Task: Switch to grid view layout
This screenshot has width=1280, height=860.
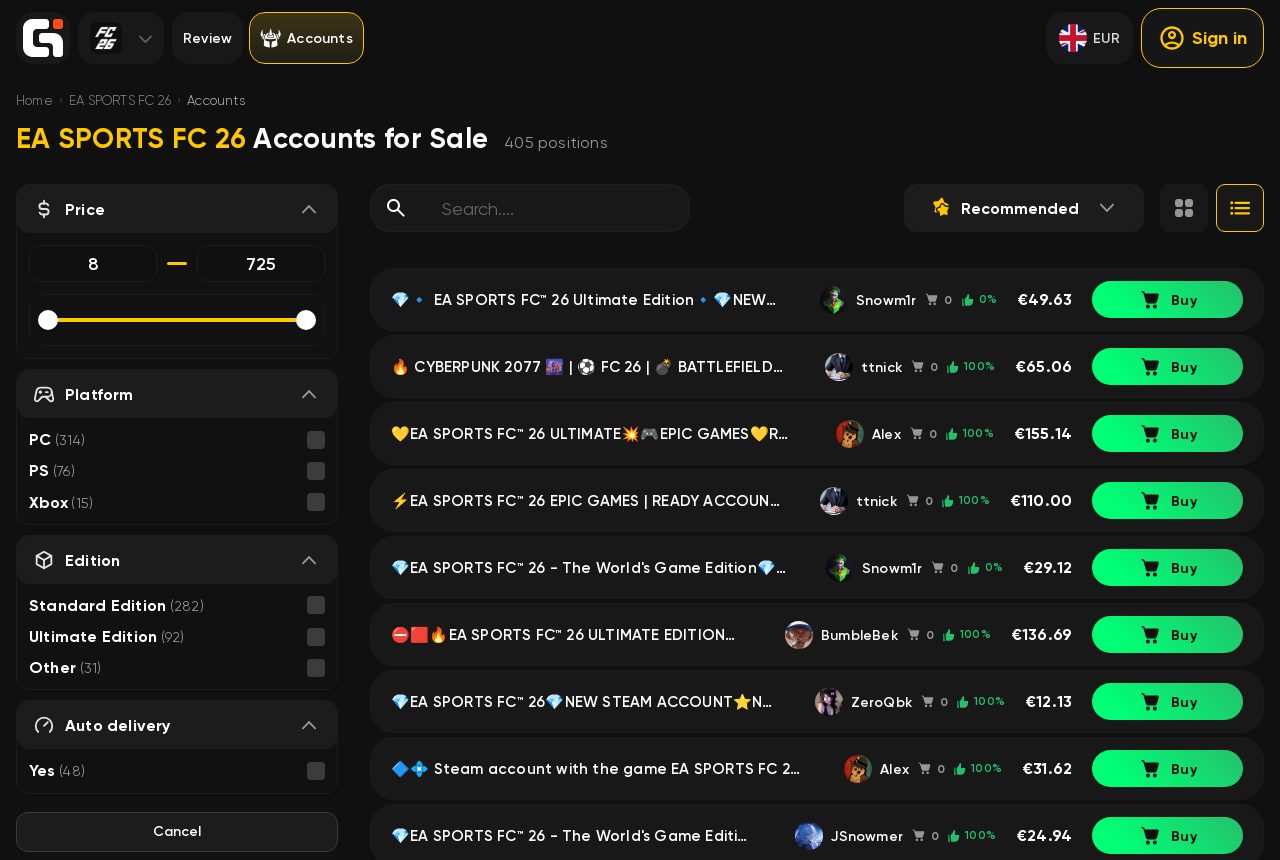Action: click(1184, 208)
